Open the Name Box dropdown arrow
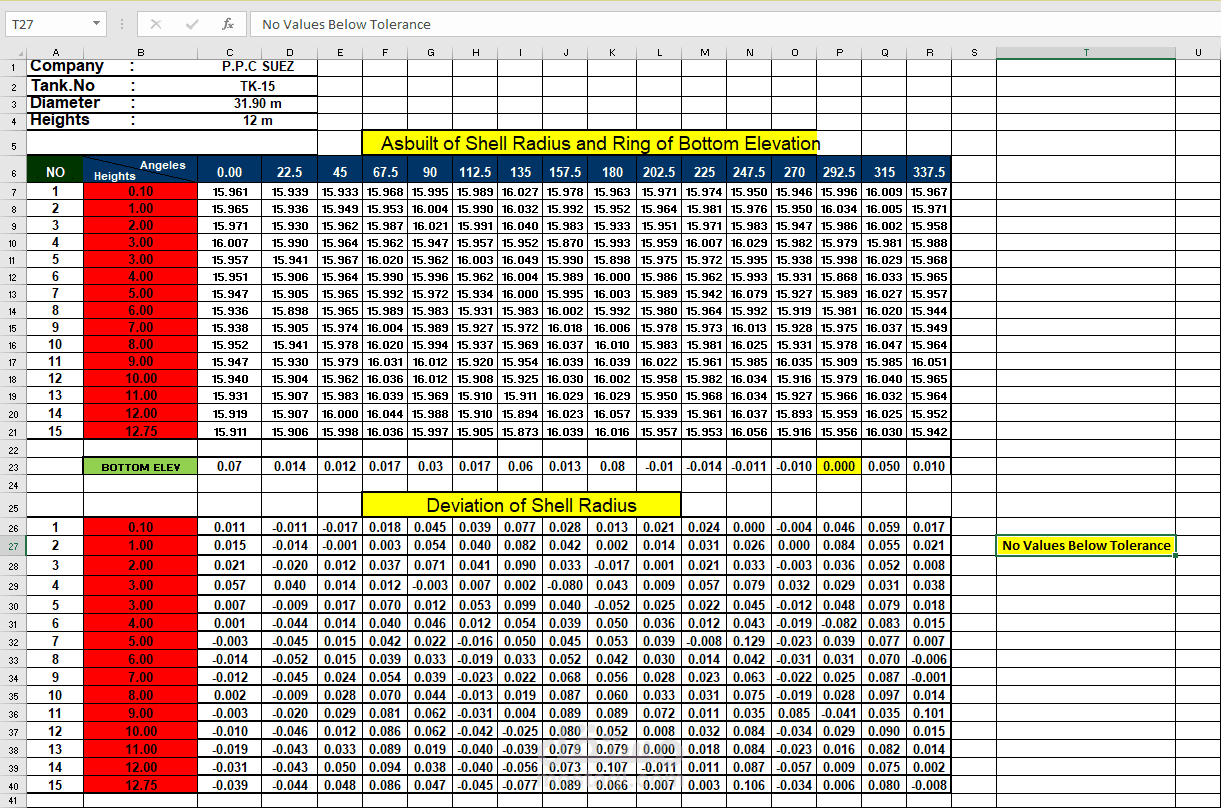 click(x=96, y=24)
